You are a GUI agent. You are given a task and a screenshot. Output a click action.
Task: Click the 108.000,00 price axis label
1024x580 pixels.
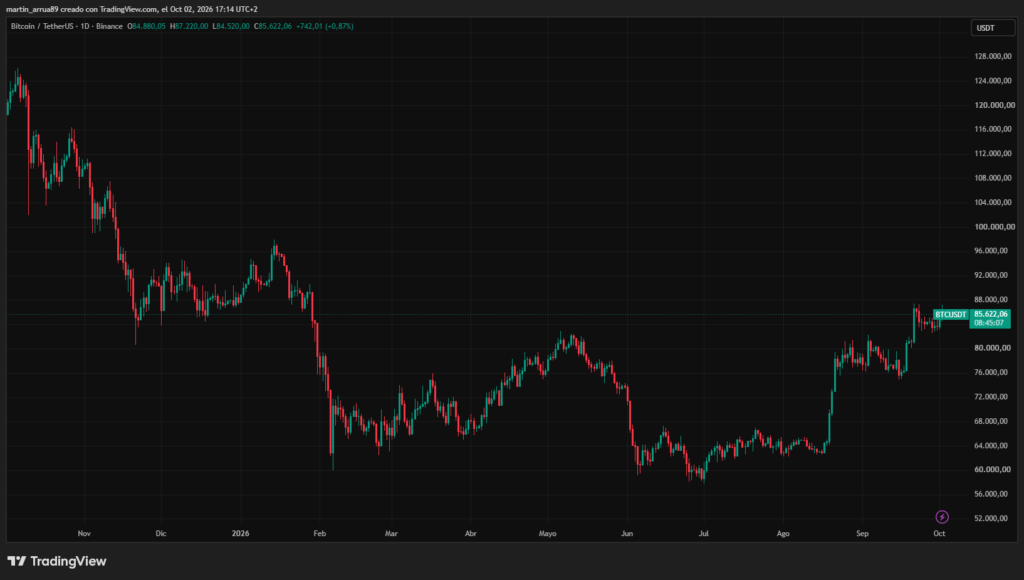click(995, 178)
